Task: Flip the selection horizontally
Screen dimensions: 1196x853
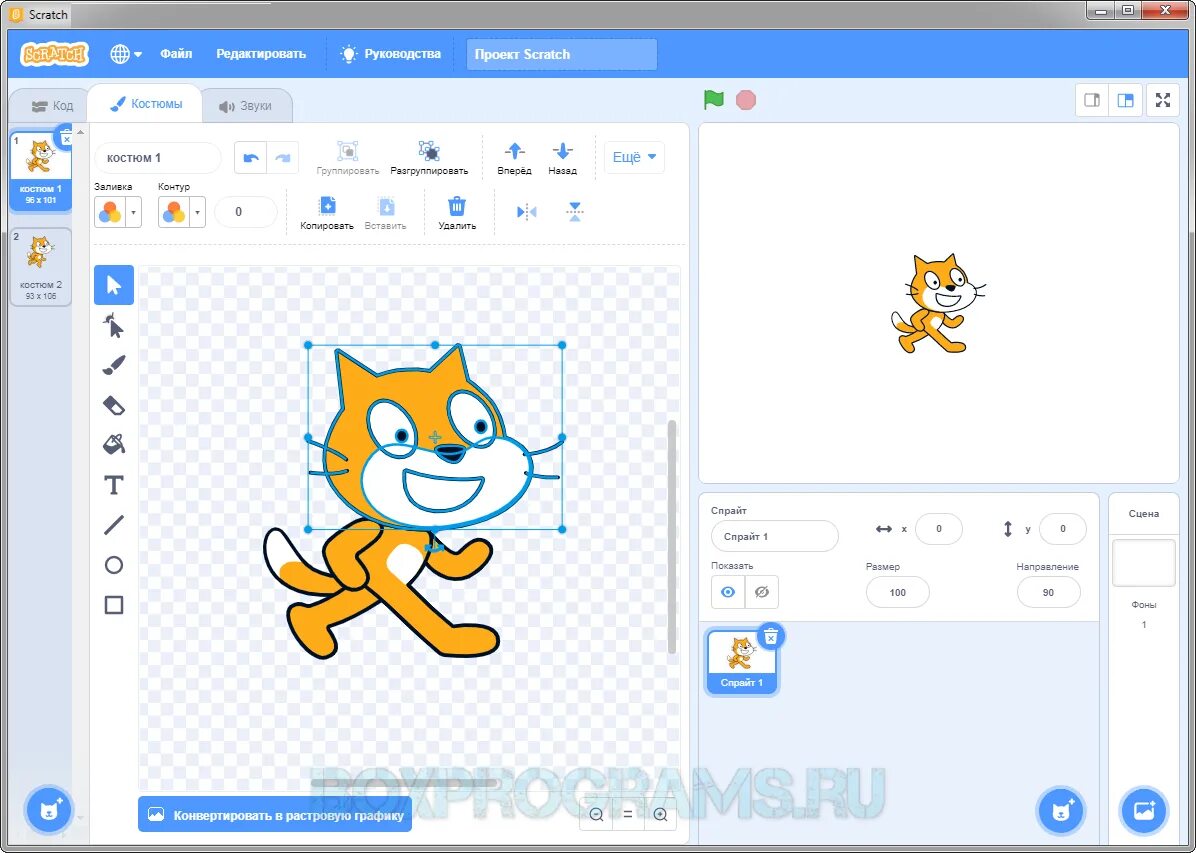Action: [x=526, y=212]
